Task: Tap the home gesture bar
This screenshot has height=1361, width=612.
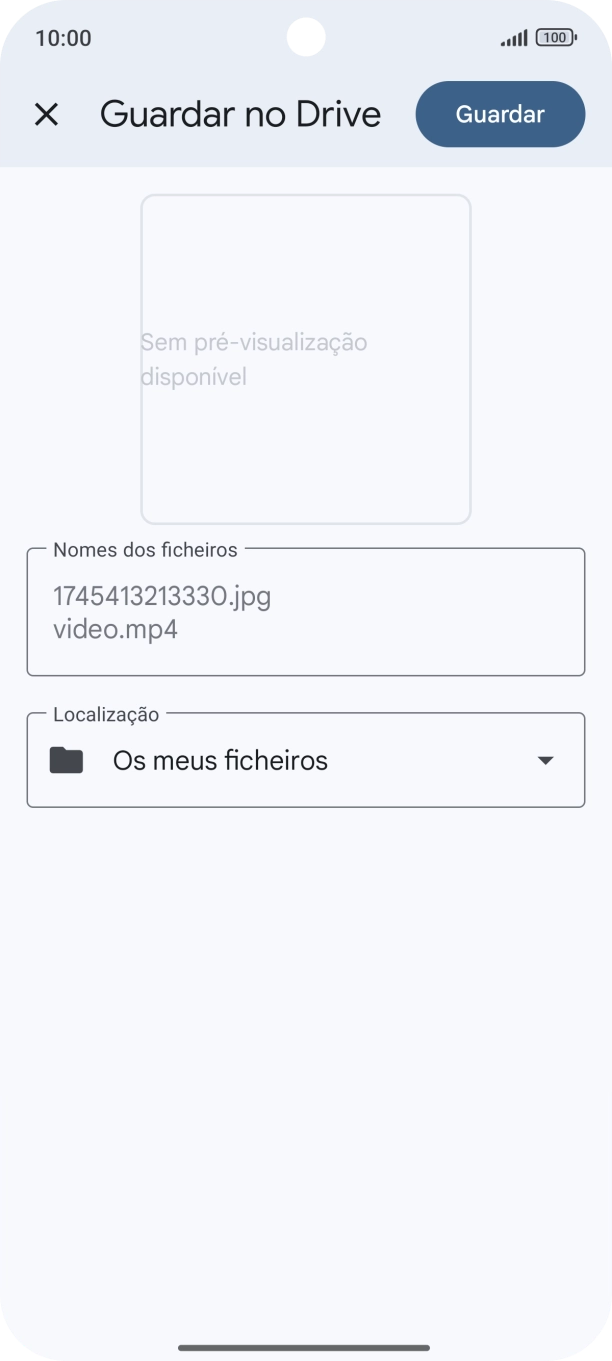Action: coord(305,1347)
